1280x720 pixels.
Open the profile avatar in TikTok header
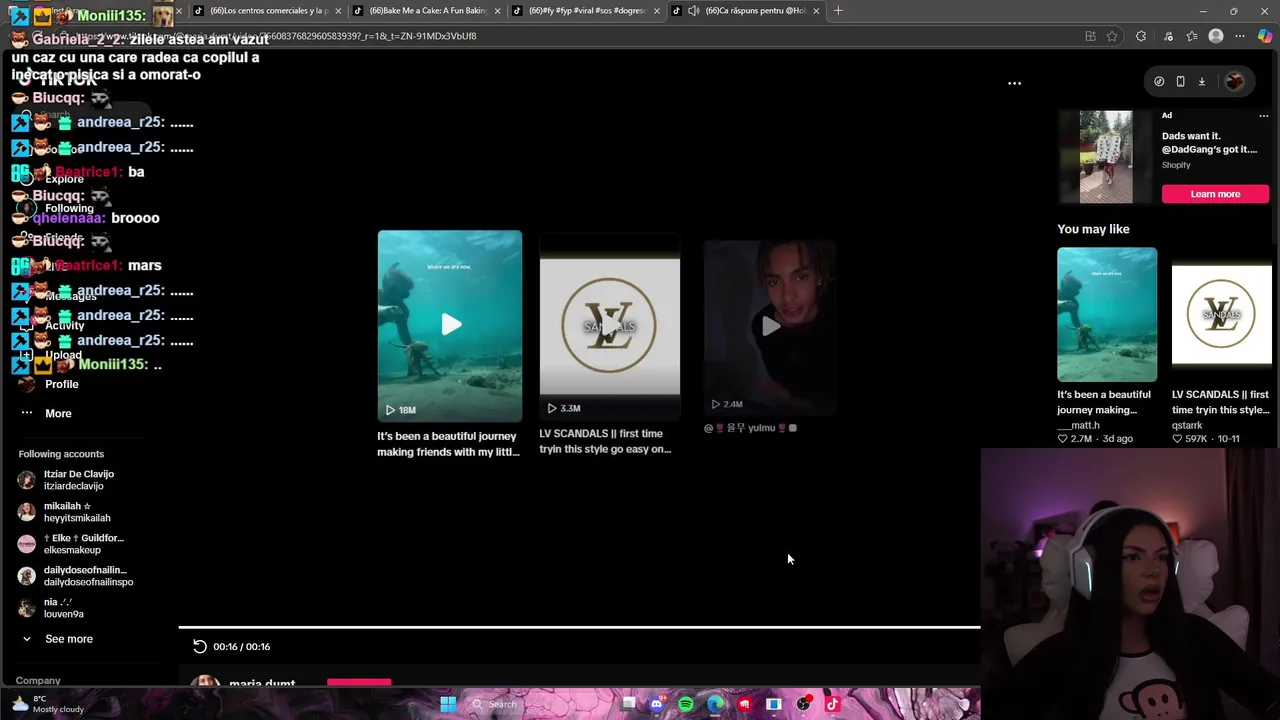pyautogui.click(x=1234, y=82)
